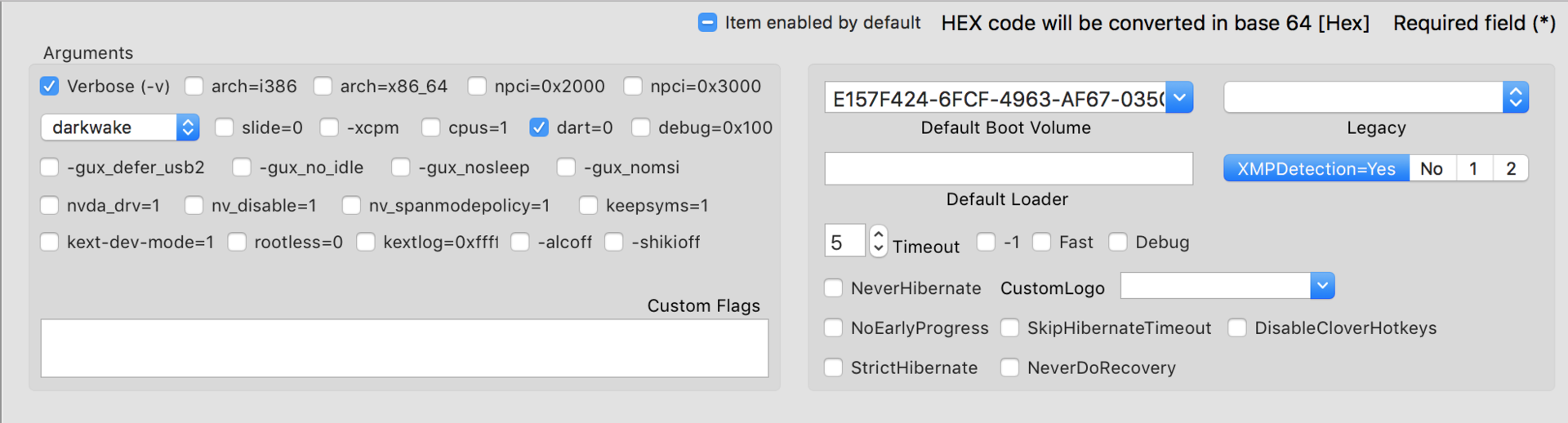Enable DisableCloverHotkeys option
1568x423 pixels.
click(x=1237, y=328)
